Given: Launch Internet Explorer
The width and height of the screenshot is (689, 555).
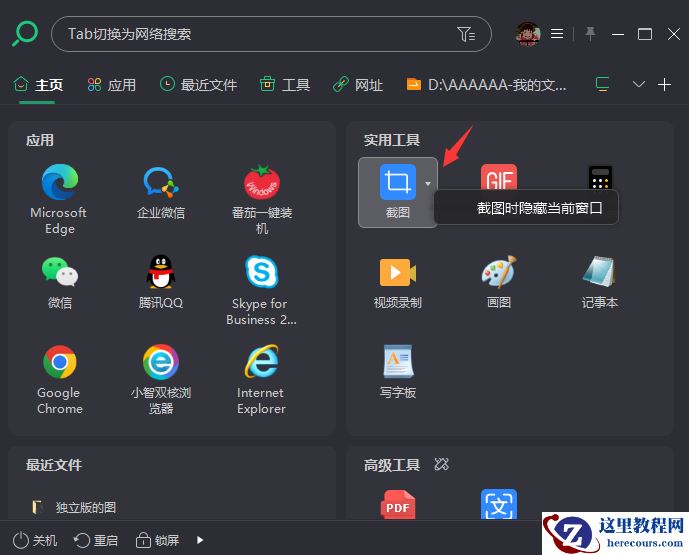Looking at the screenshot, I should pos(261,380).
